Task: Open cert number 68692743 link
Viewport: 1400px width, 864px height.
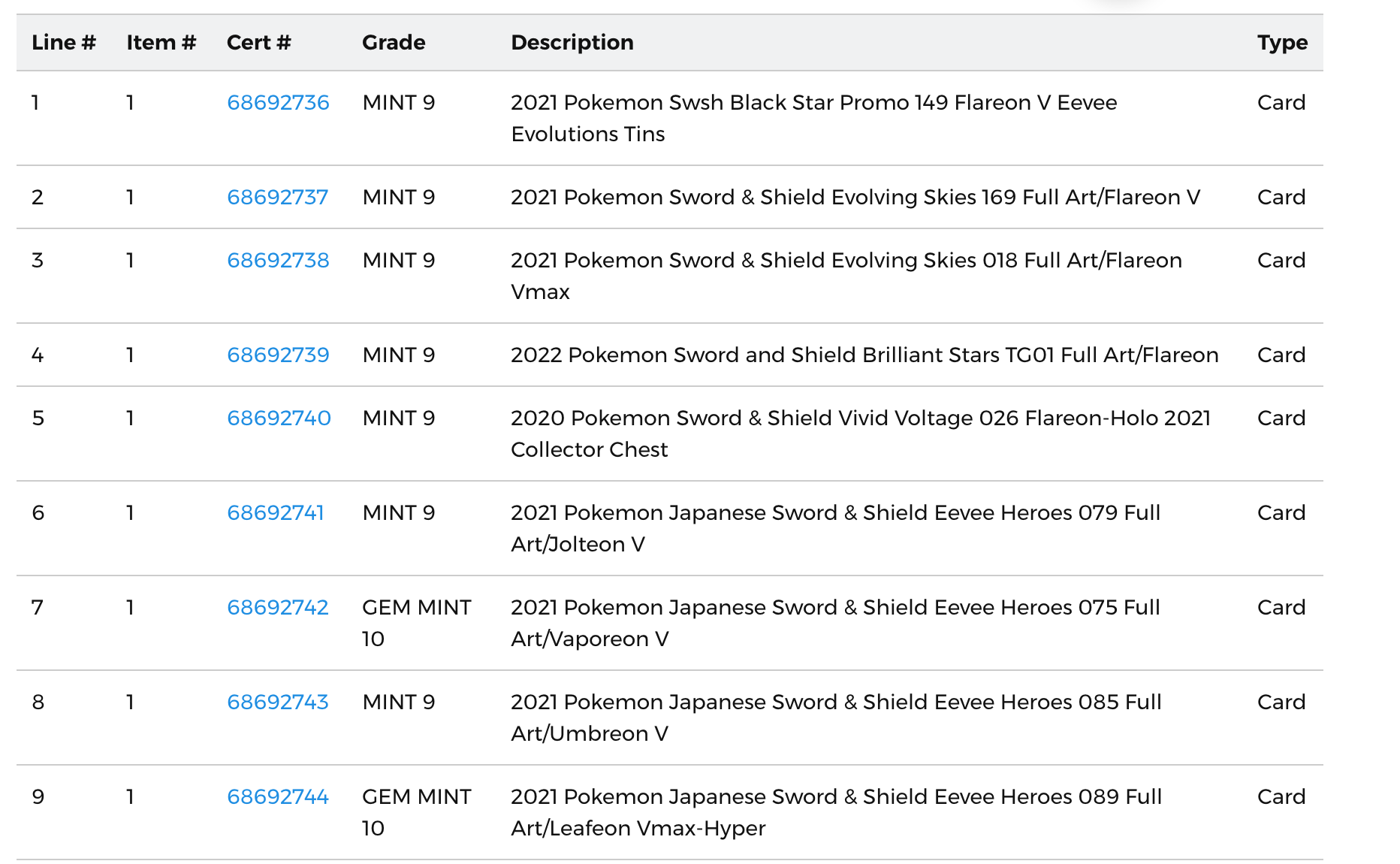Action: 277,702
